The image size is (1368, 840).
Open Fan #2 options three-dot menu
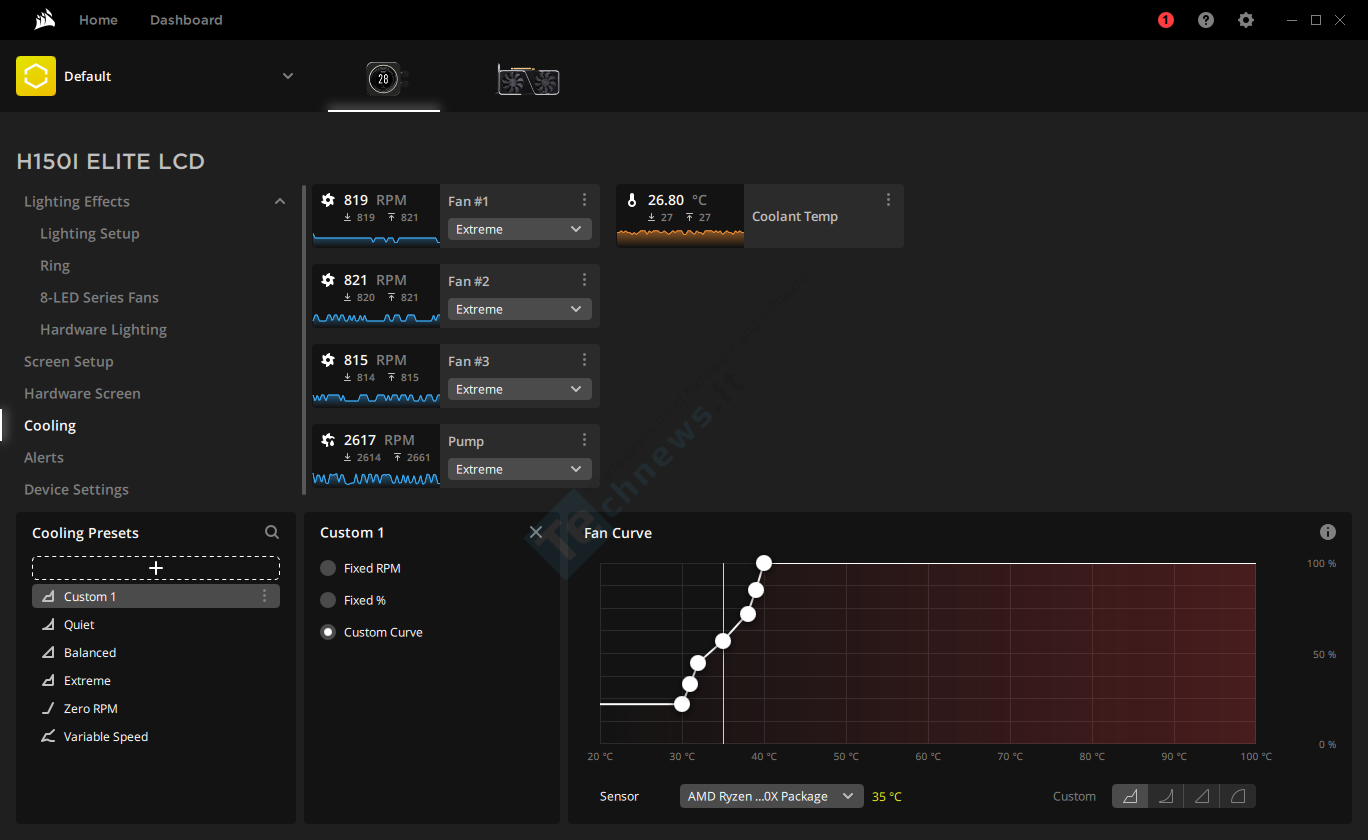(585, 280)
